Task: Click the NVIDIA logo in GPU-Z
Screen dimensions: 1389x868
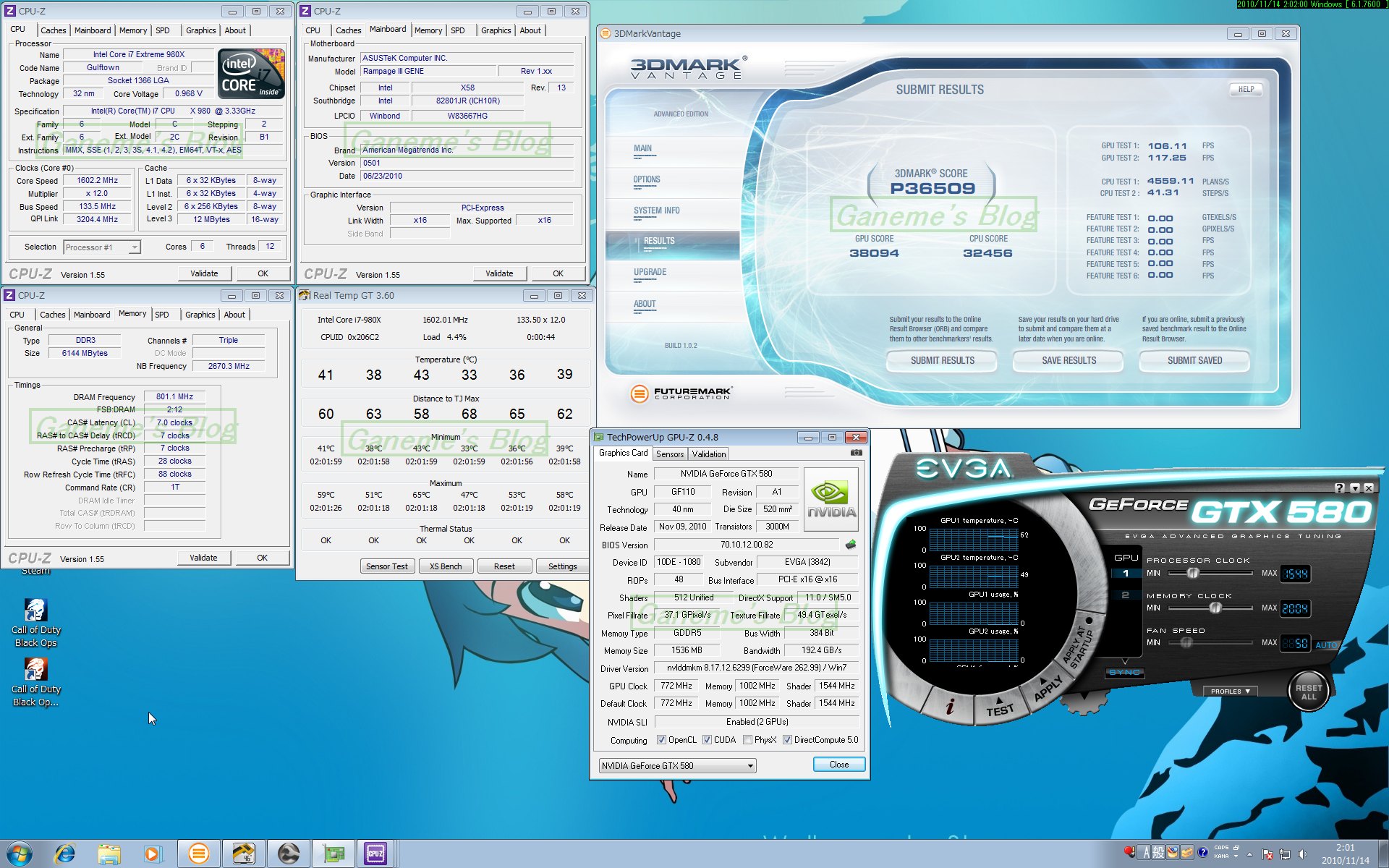Action: click(x=831, y=499)
